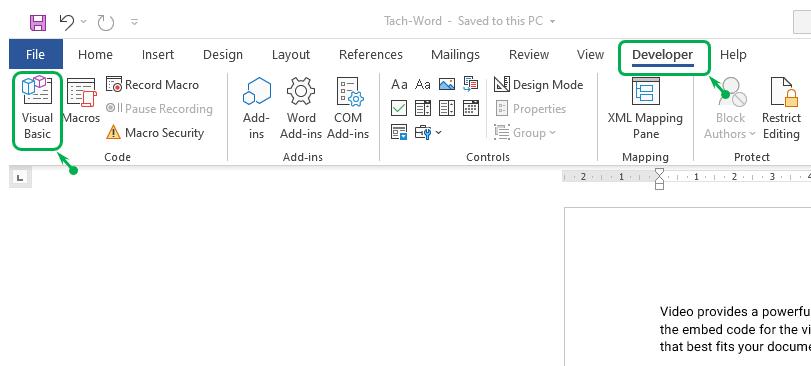Insert Building Block Gallery content control
The image size is (811, 366).
471,84
